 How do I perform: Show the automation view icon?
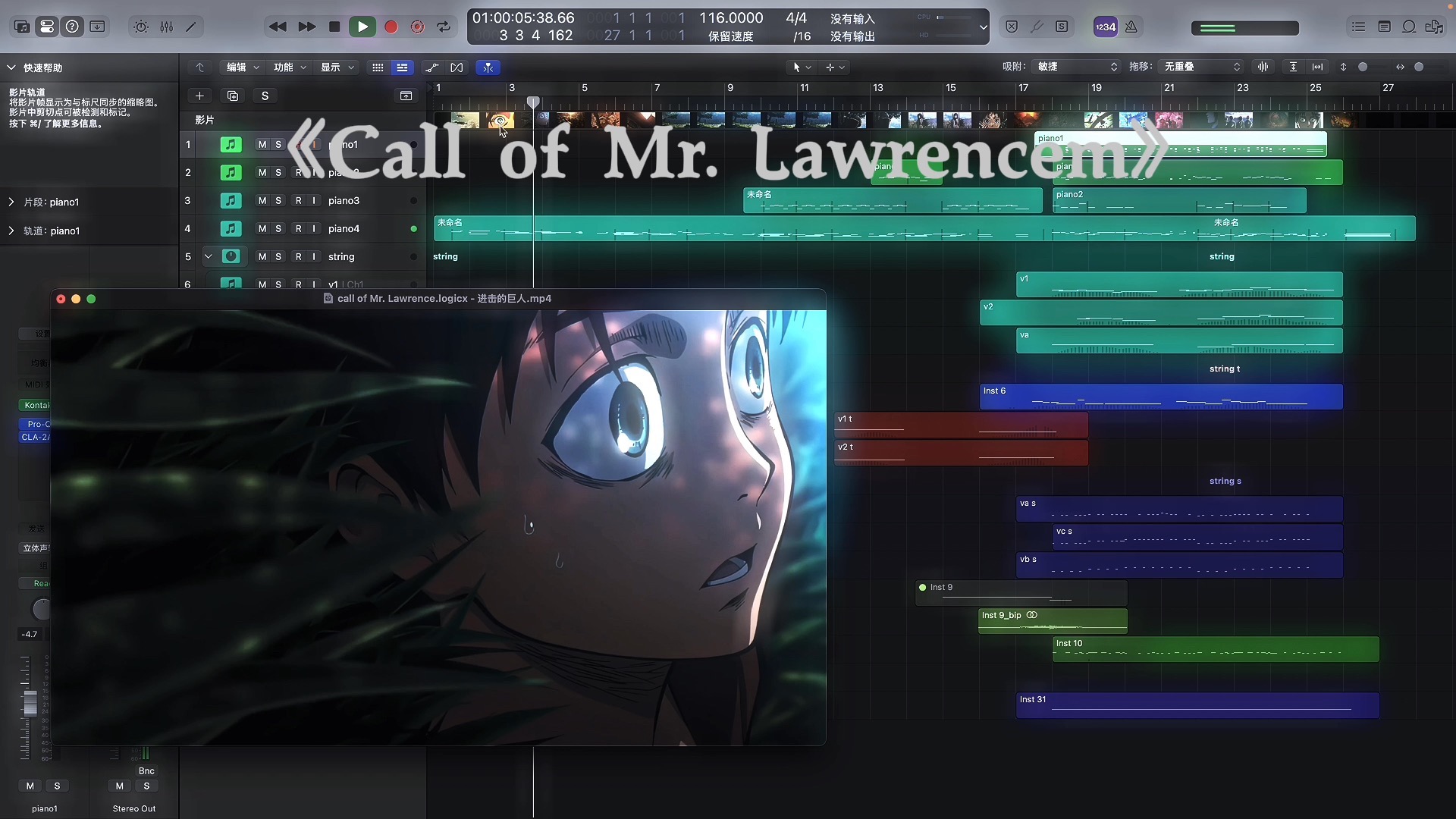pos(432,67)
